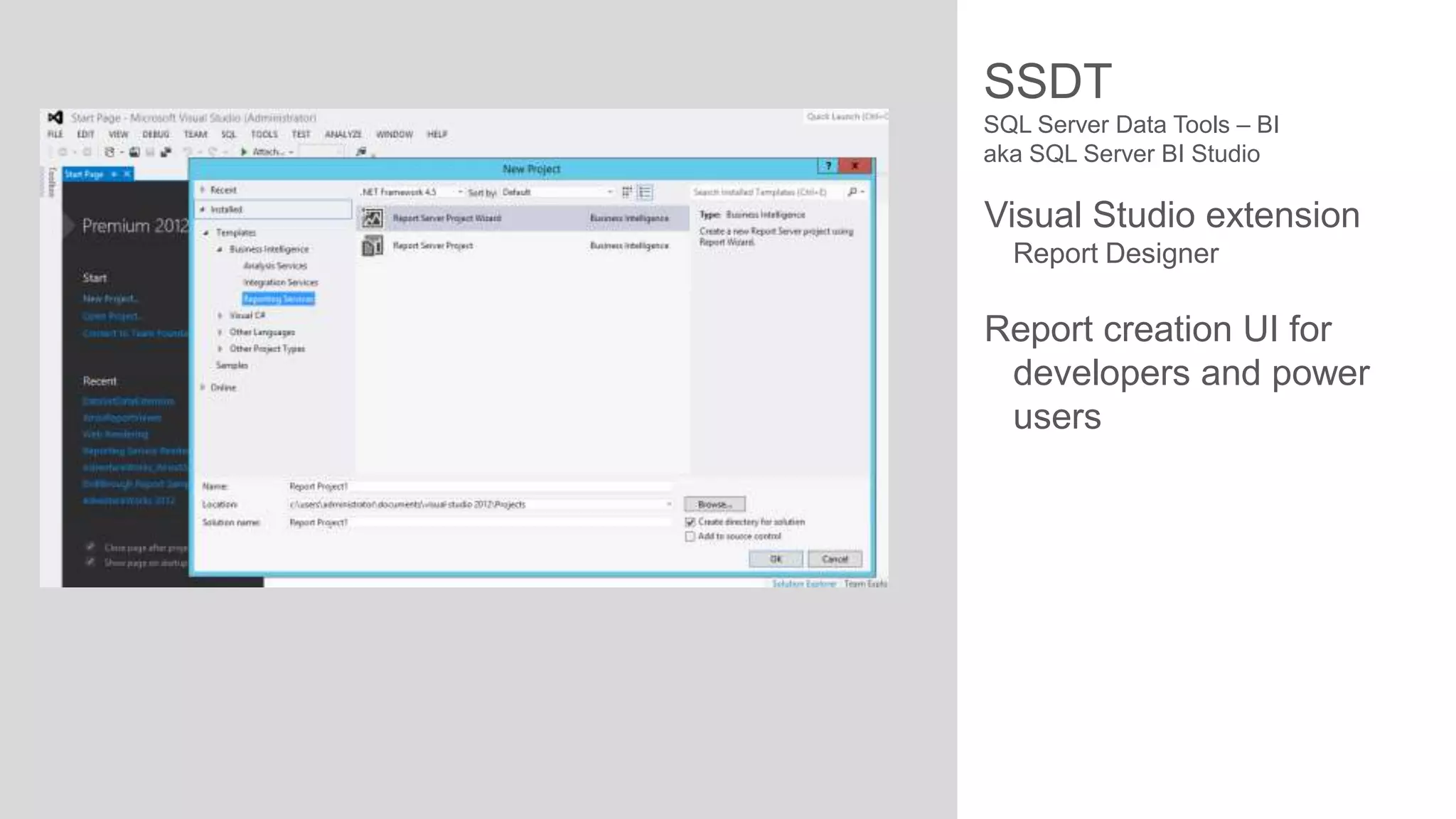Switch to small icons view

pyautogui.click(x=627, y=192)
